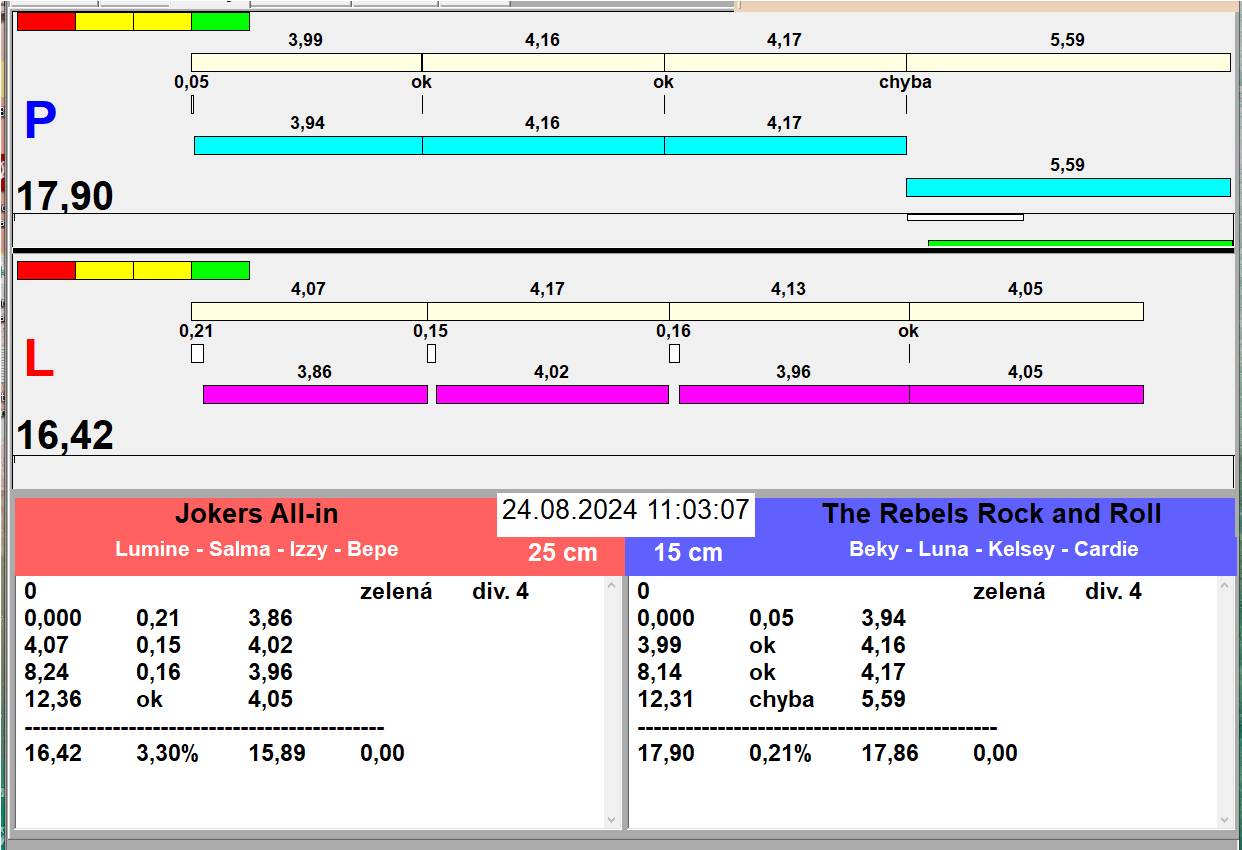This screenshot has width=1242, height=850.
Task: Click the magenta 3,86 run bar
Action: click(x=315, y=394)
